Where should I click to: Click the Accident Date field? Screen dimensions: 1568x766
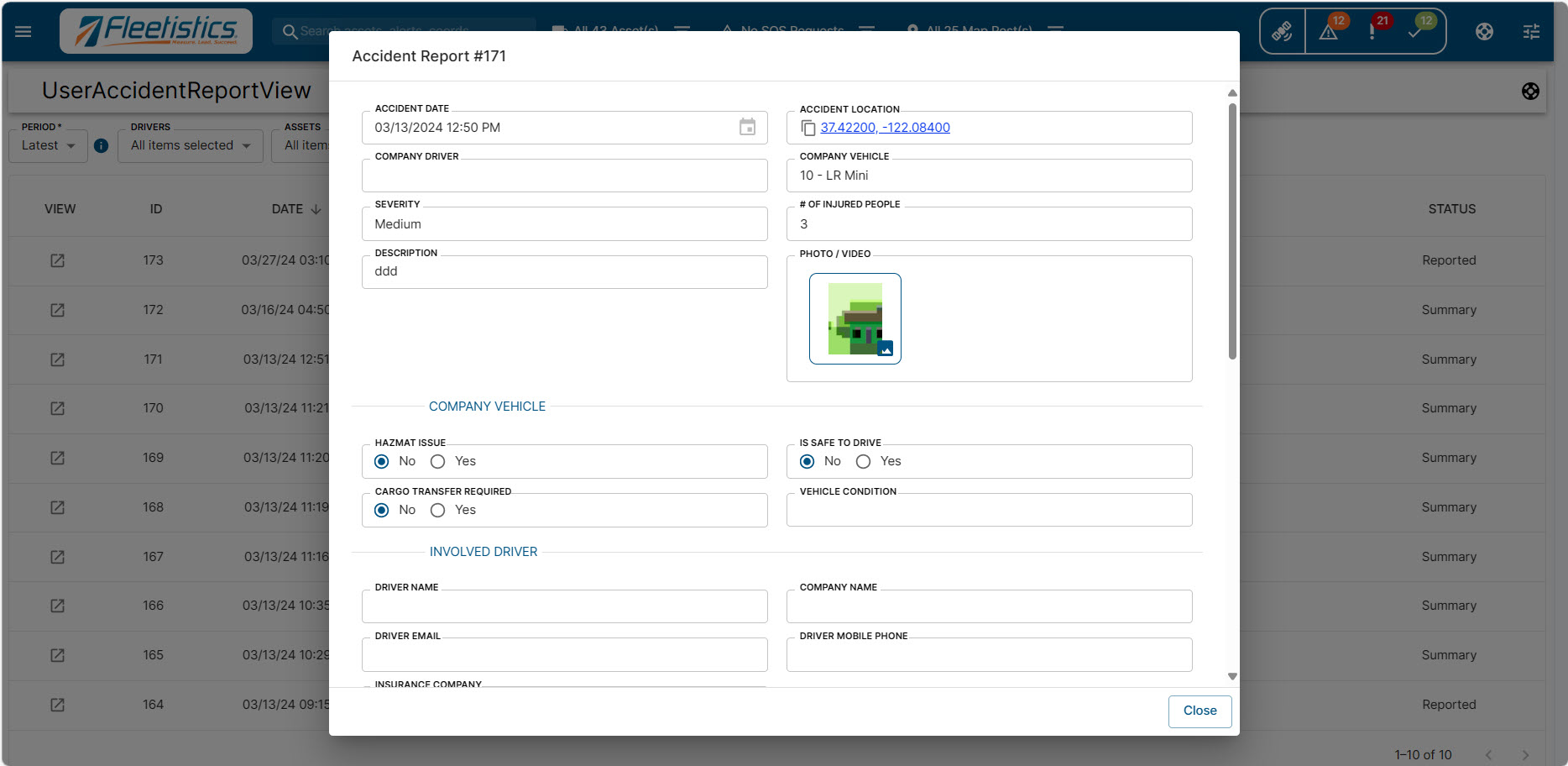(564, 128)
